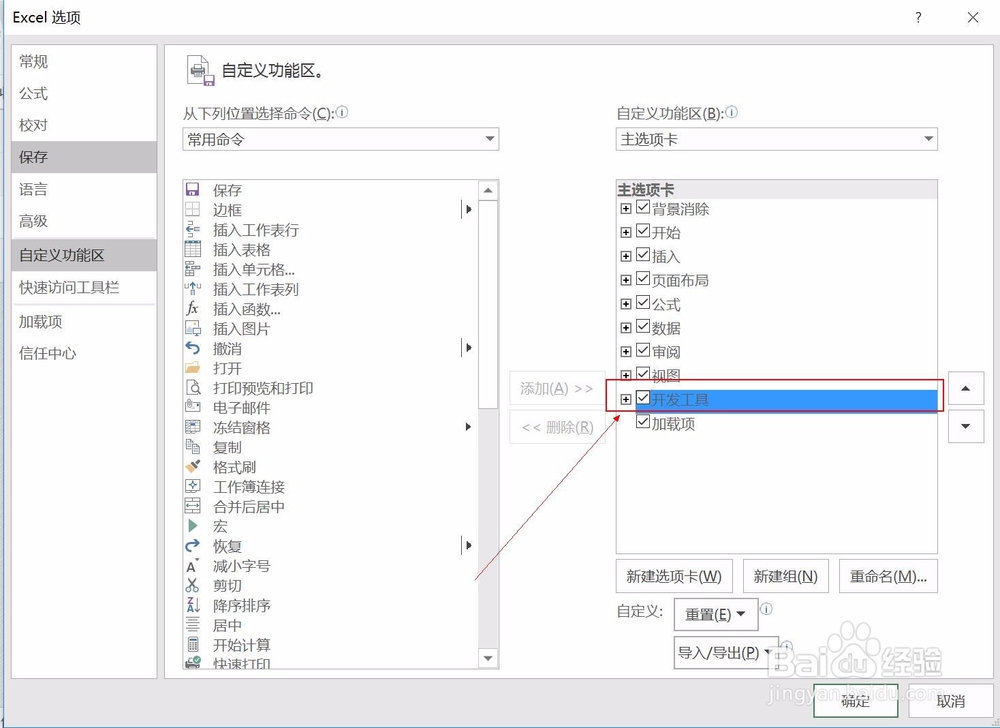The height and width of the screenshot is (728, 1000).
Task: Click the 添加(A) >> button
Action: coord(557,388)
